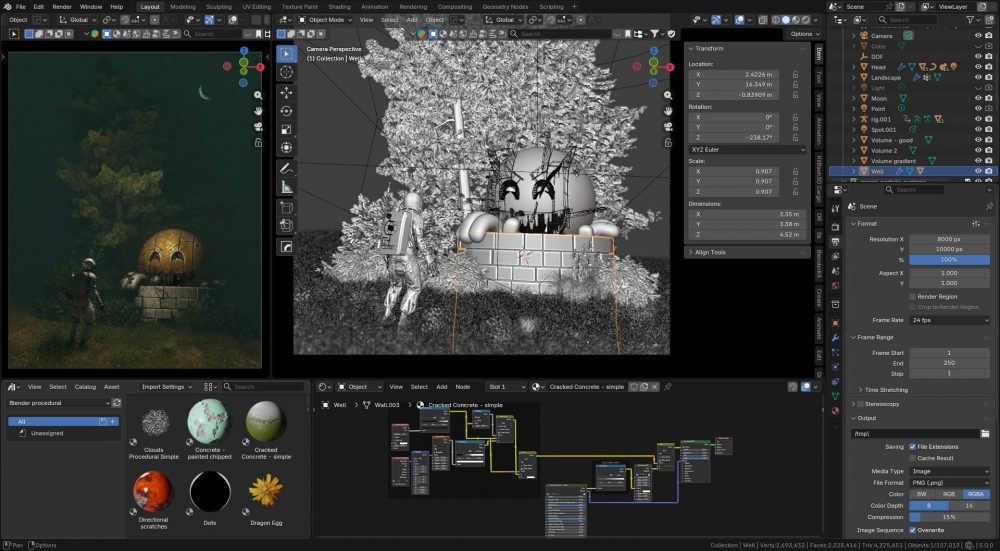Viewport: 1000px width, 551px height.
Task: Click the Format presets icon
Action: (976, 224)
